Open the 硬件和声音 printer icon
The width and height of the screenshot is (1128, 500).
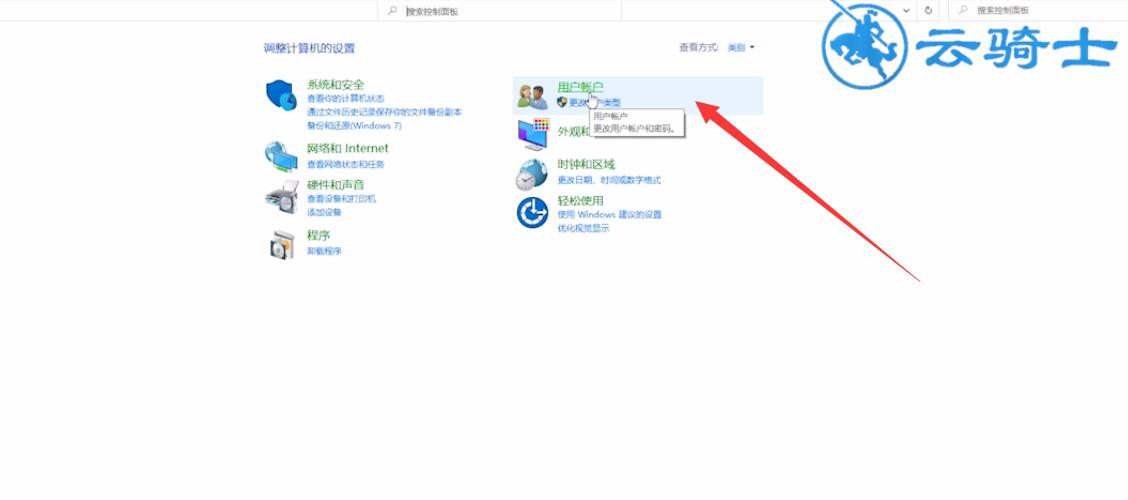(281, 196)
